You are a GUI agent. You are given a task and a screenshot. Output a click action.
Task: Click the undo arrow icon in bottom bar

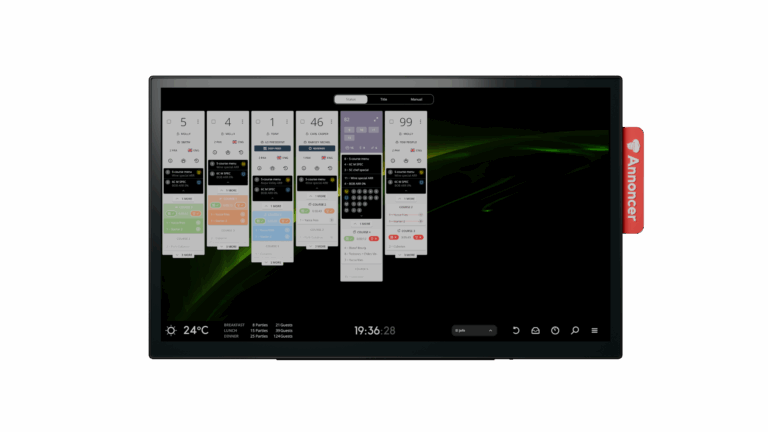516,330
